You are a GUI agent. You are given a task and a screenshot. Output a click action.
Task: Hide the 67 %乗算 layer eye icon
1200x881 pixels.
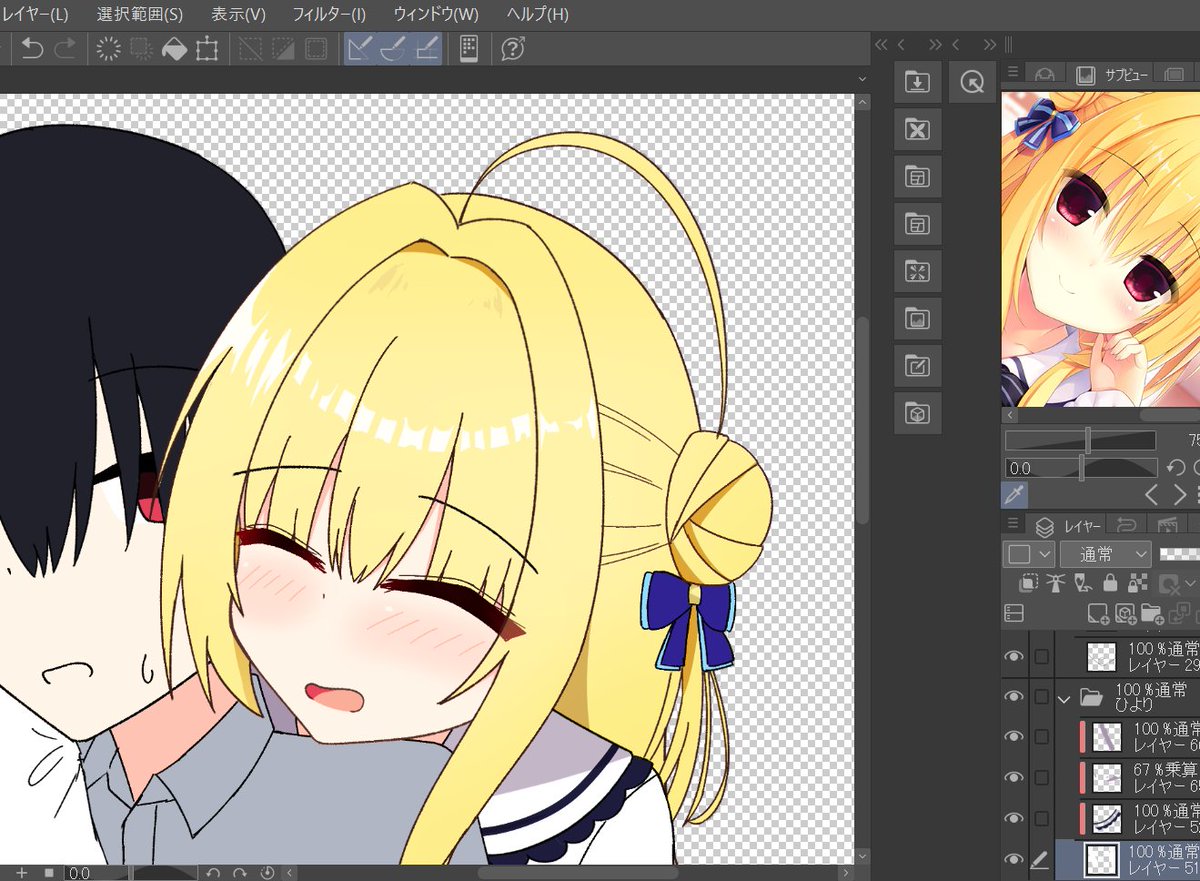tap(1014, 778)
